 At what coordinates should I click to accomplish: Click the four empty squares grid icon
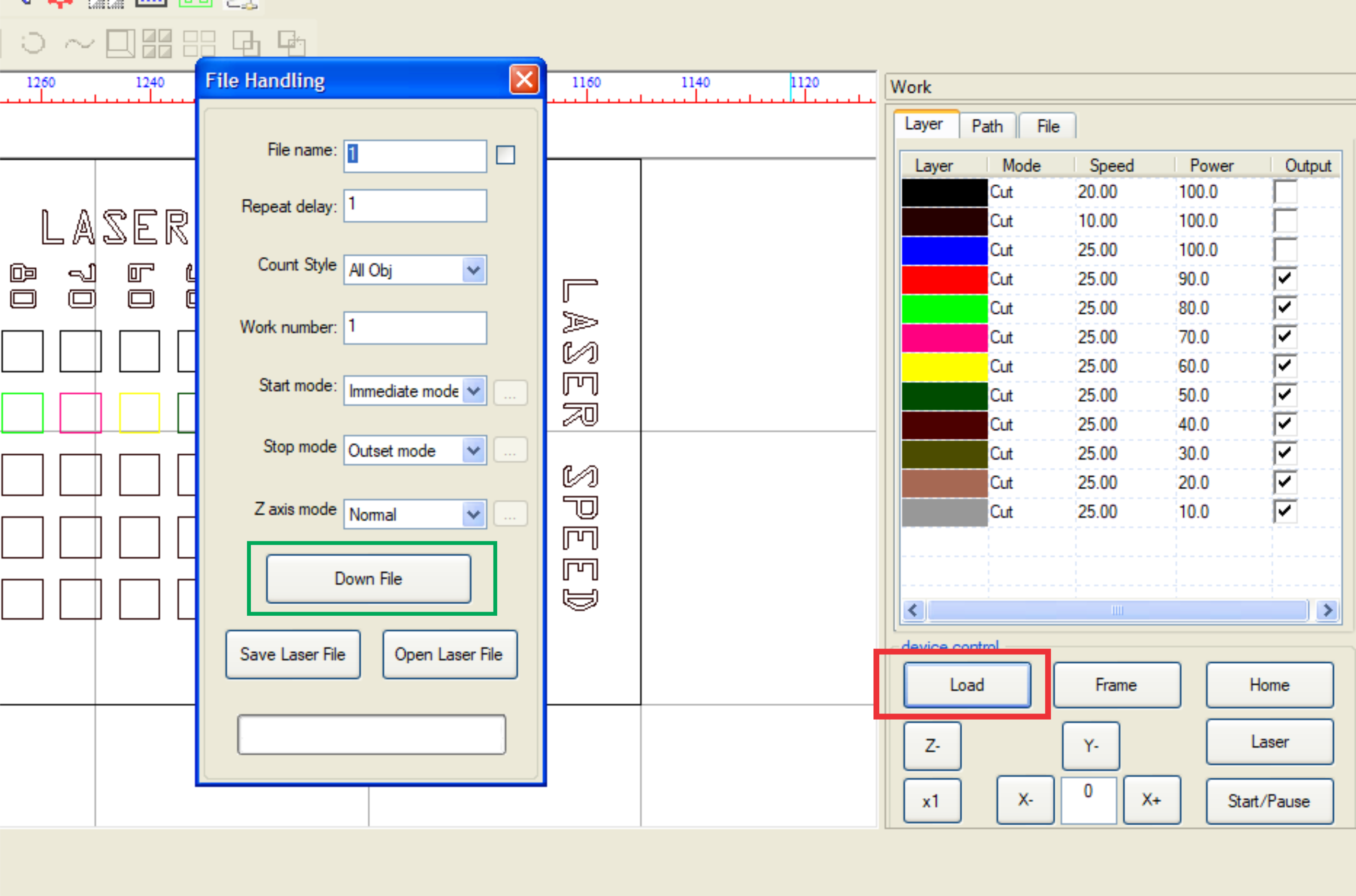click(199, 43)
